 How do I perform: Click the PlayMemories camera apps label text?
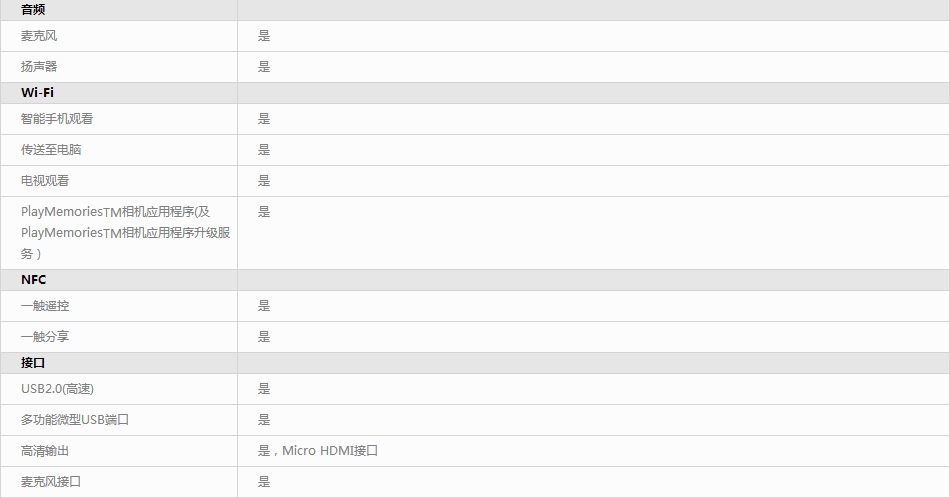coord(125,232)
